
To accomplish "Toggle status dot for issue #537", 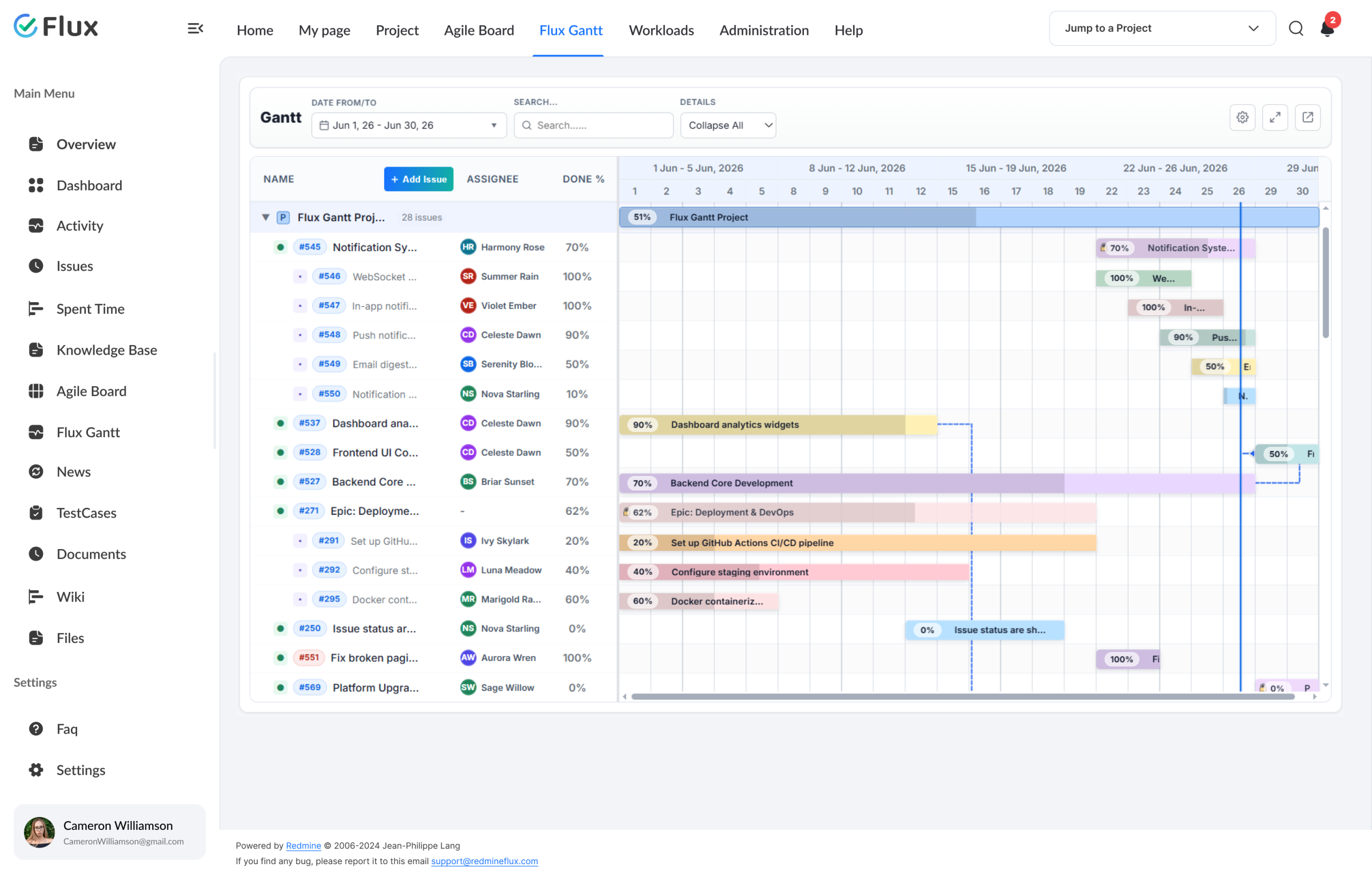I will coord(280,423).
